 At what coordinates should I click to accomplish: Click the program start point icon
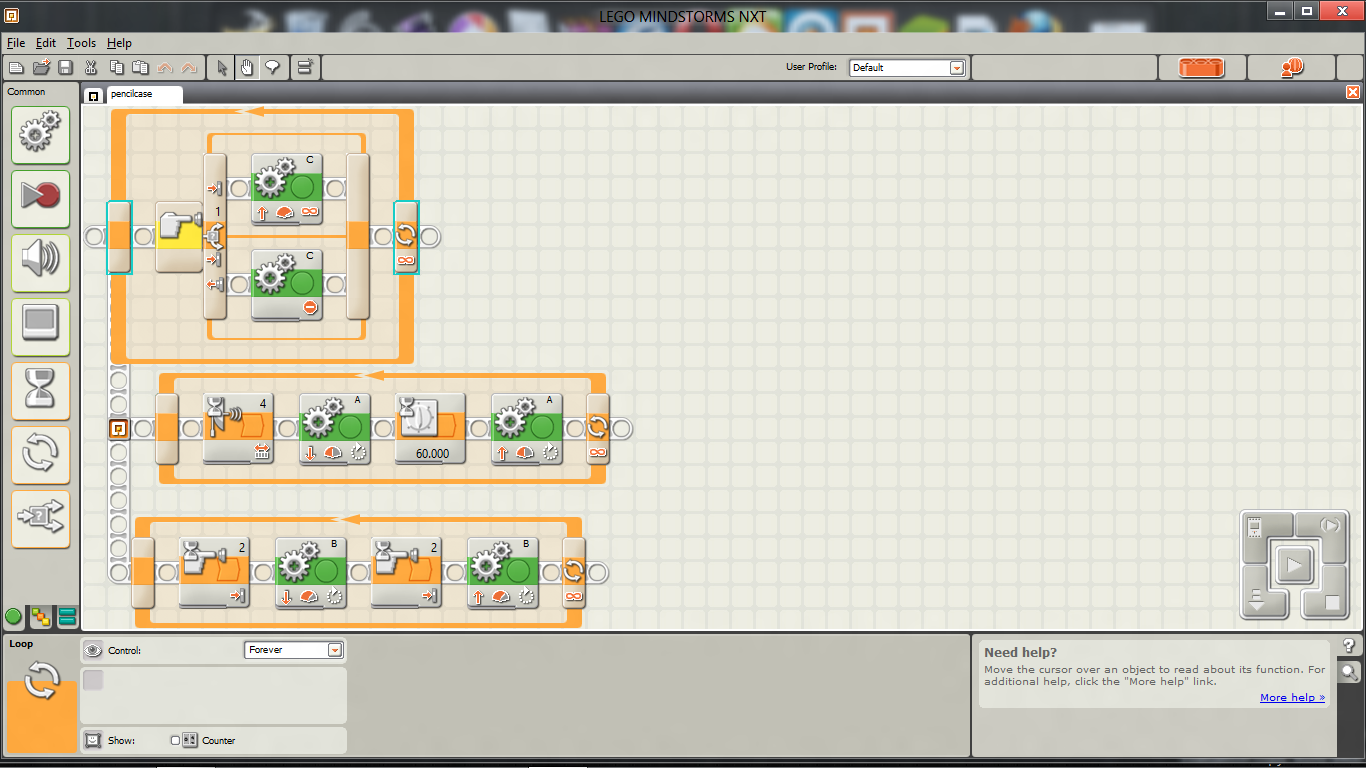coord(118,428)
